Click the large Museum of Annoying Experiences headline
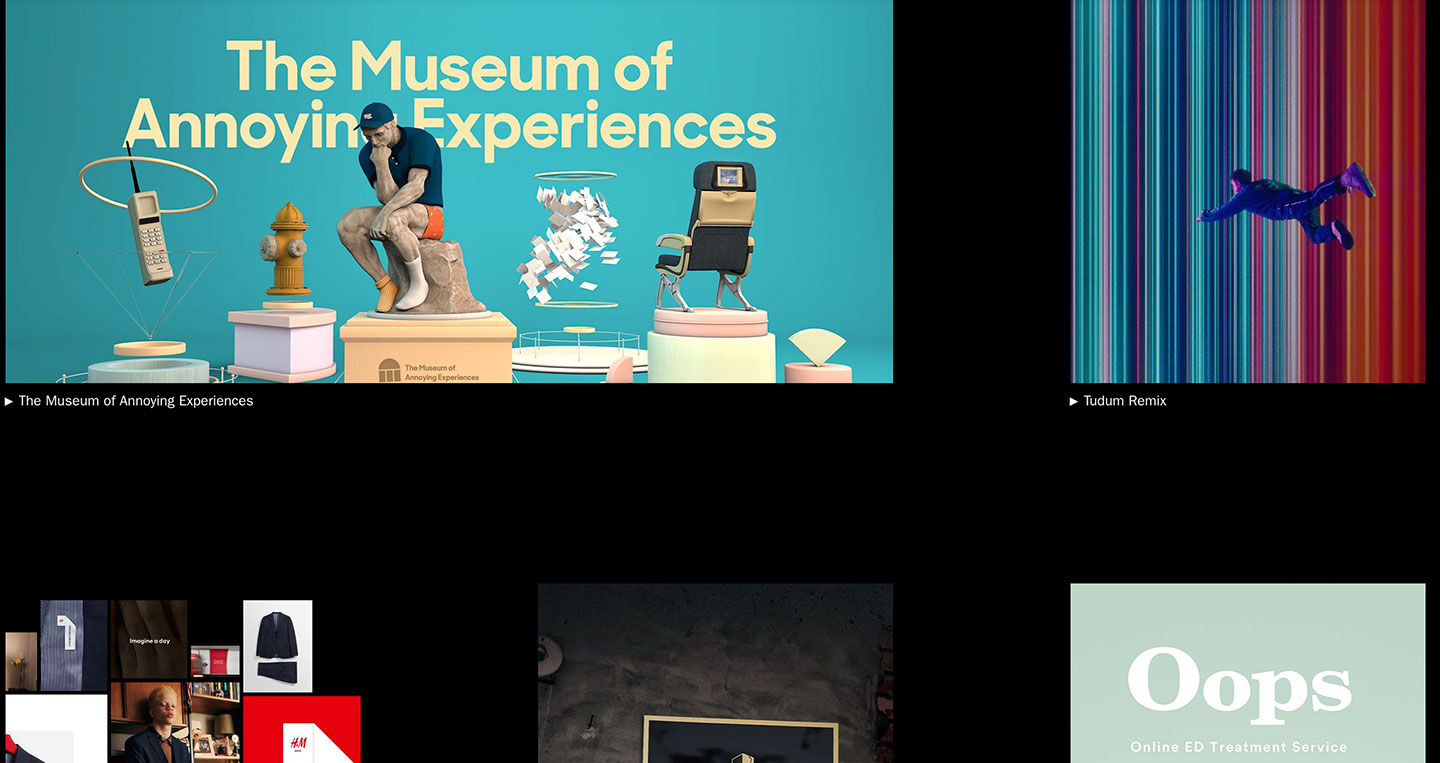The height and width of the screenshot is (763, 1440). 449,98
